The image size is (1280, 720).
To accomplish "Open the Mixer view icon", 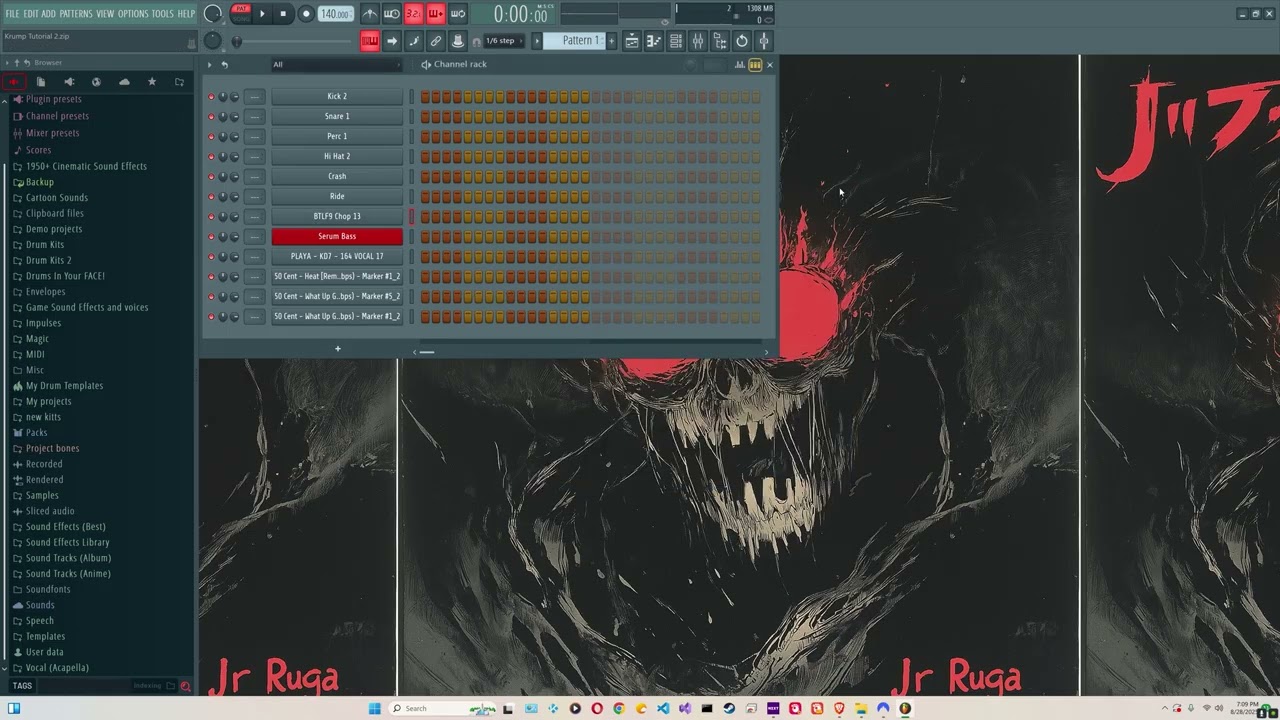I will pos(698,41).
